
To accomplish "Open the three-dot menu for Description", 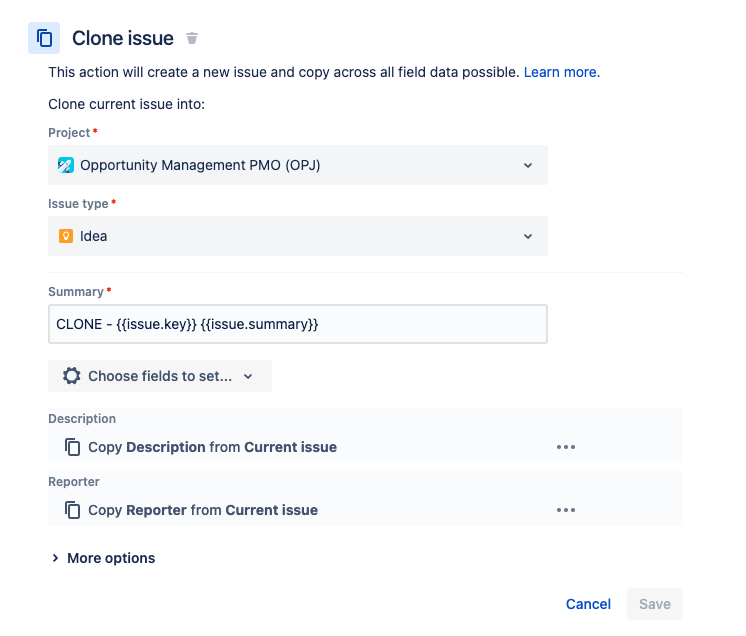I will [566, 447].
